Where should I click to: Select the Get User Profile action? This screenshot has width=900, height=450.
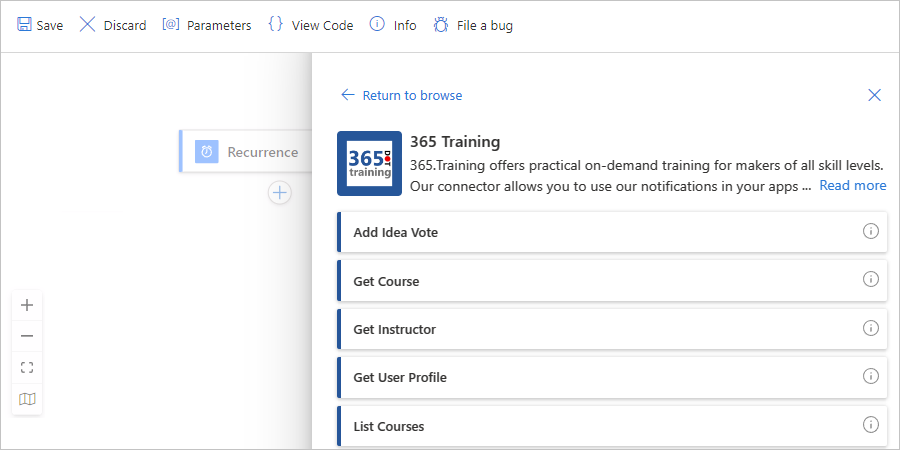[x=612, y=377]
